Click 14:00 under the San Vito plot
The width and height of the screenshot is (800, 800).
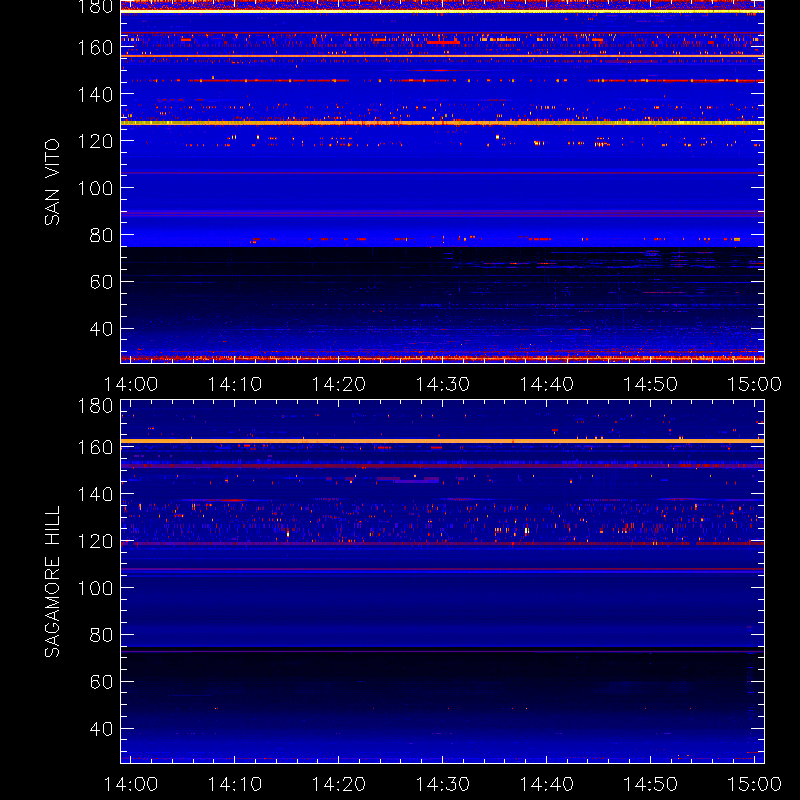coord(131,384)
